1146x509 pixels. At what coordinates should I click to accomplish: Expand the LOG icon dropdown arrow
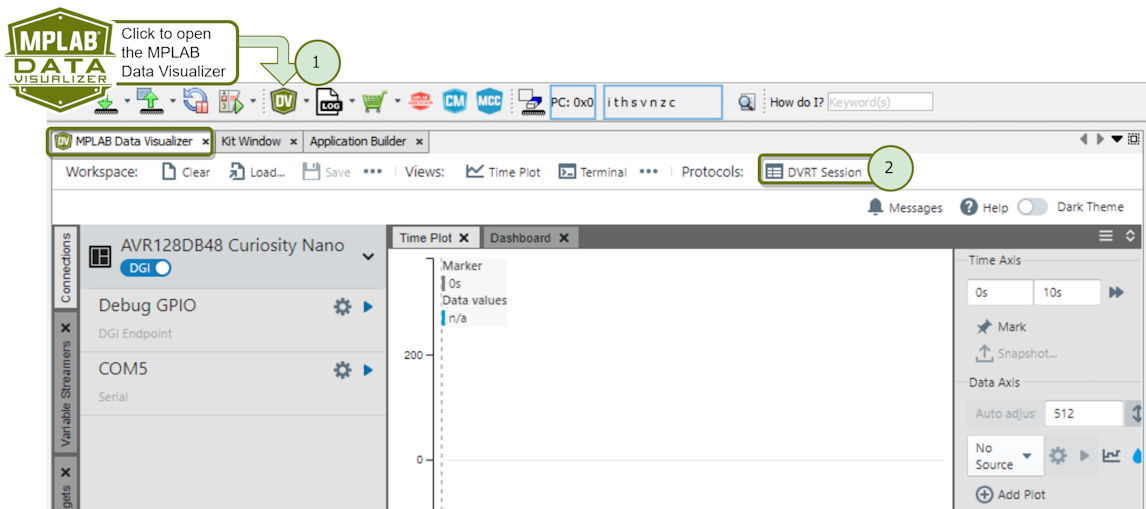352,101
